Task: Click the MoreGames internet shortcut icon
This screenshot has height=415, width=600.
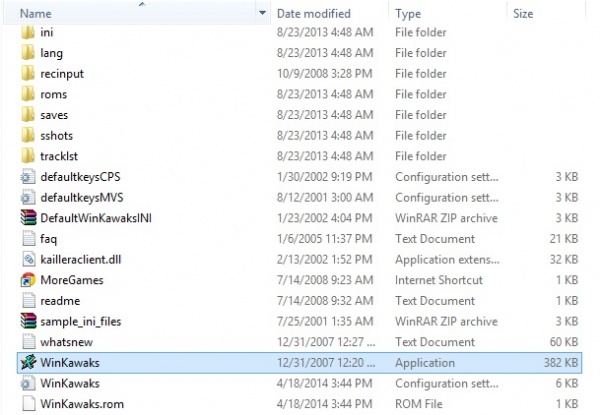Action: click(28, 280)
